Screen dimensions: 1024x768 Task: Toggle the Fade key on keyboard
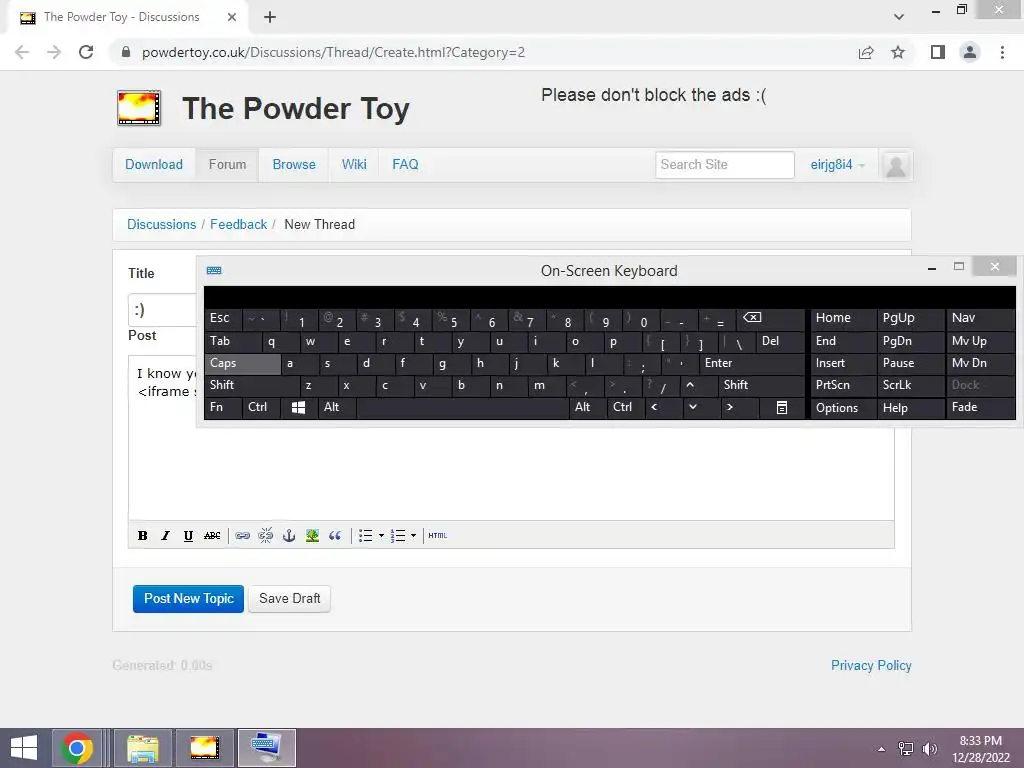(980, 408)
